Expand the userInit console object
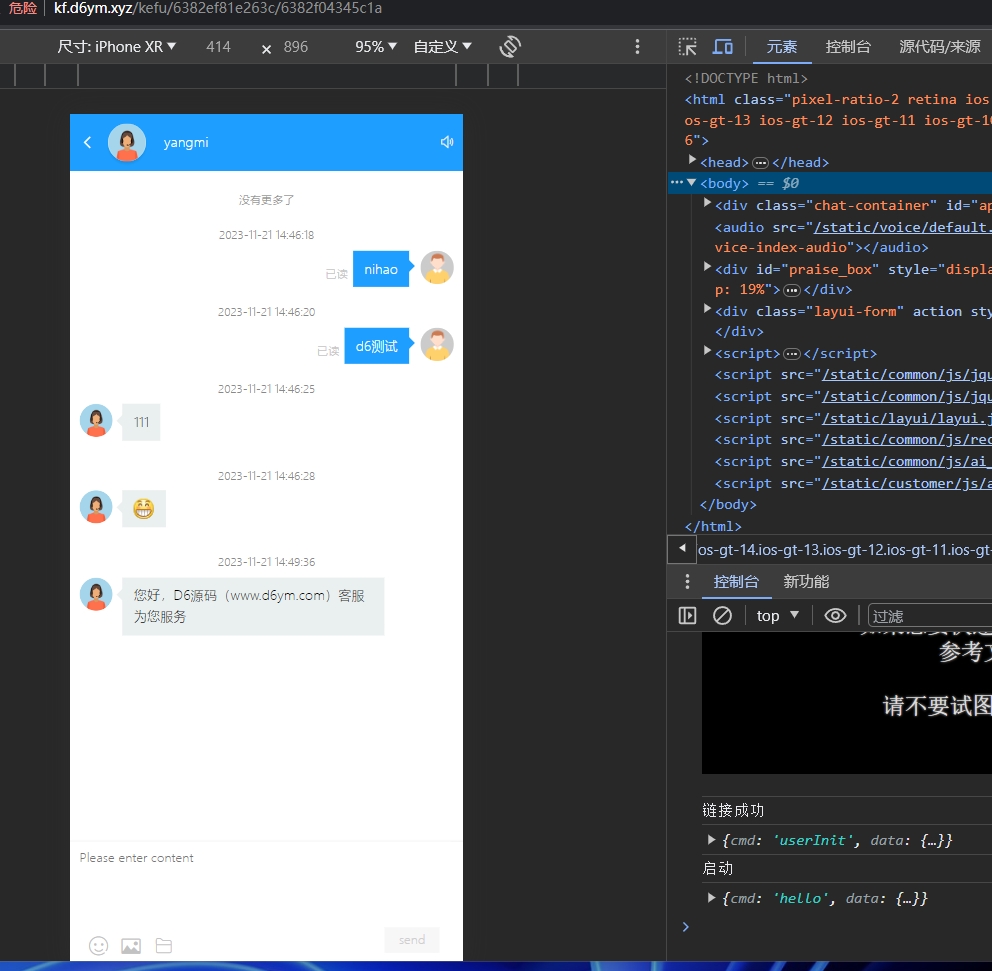The height and width of the screenshot is (971, 992). click(x=712, y=840)
